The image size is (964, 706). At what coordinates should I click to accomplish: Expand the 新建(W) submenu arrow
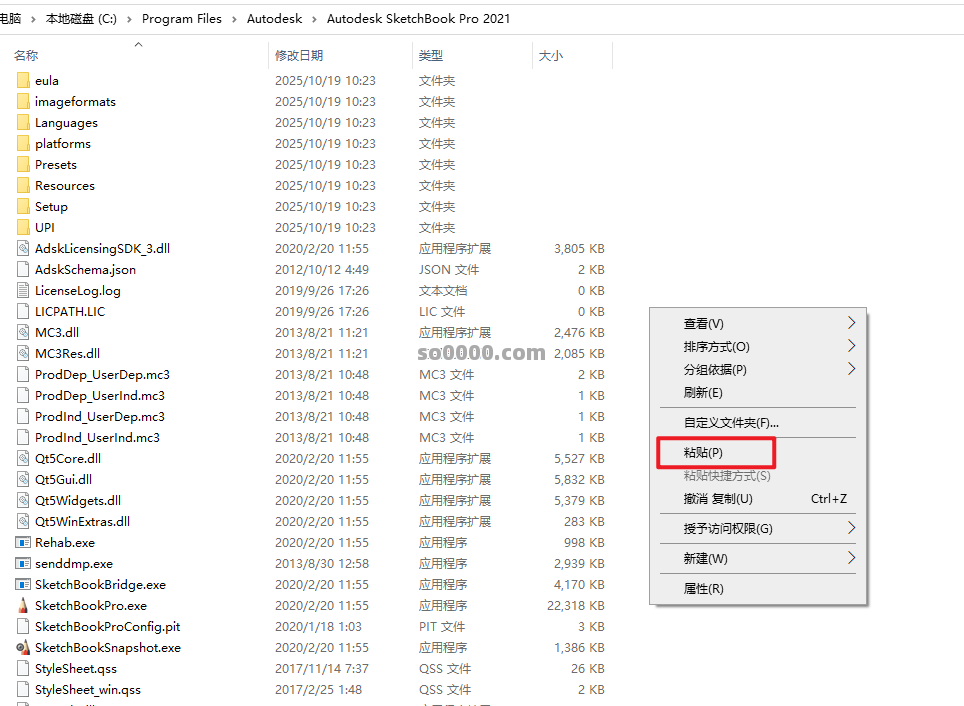(x=851, y=558)
